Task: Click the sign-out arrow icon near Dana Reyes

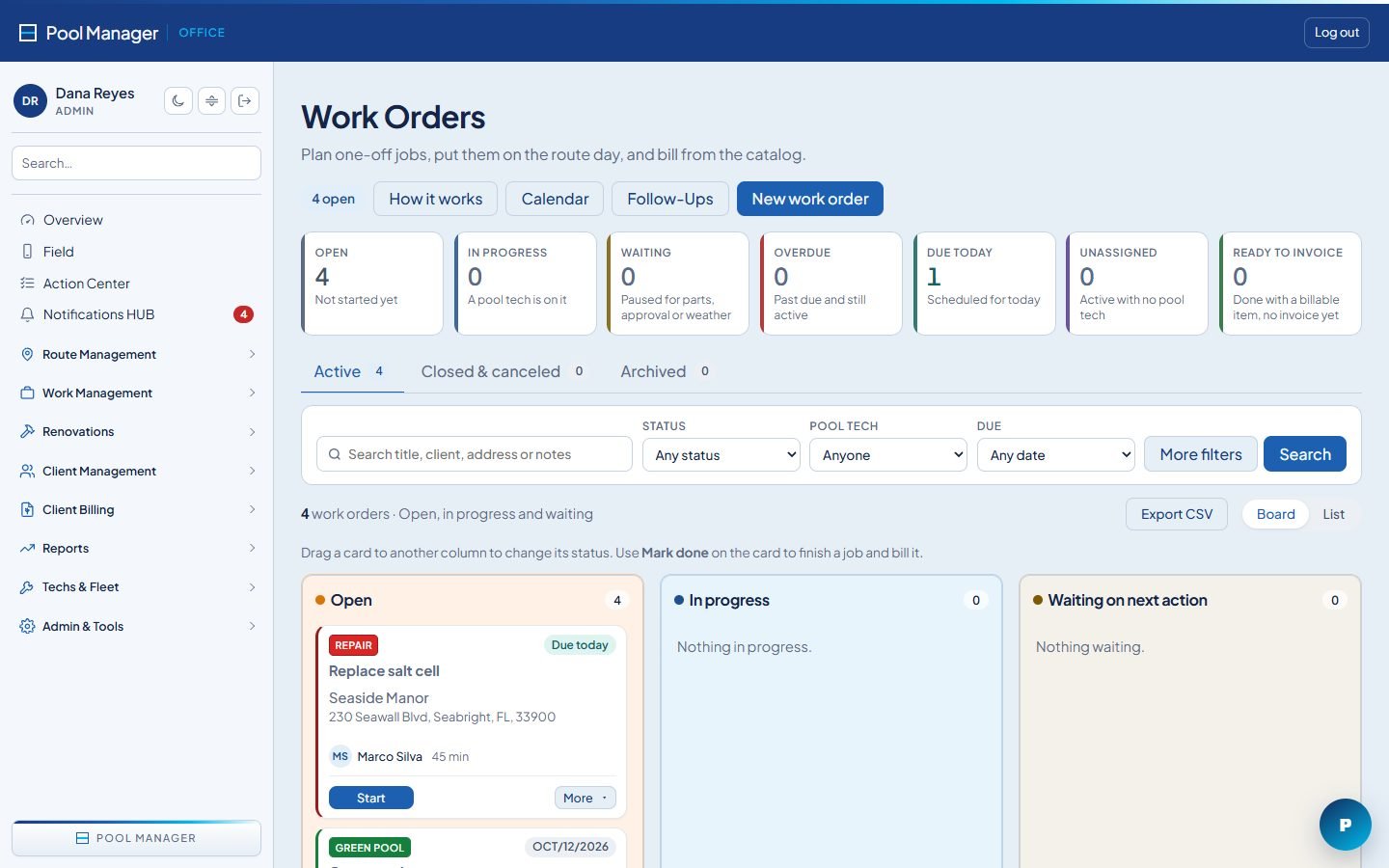Action: [245, 100]
